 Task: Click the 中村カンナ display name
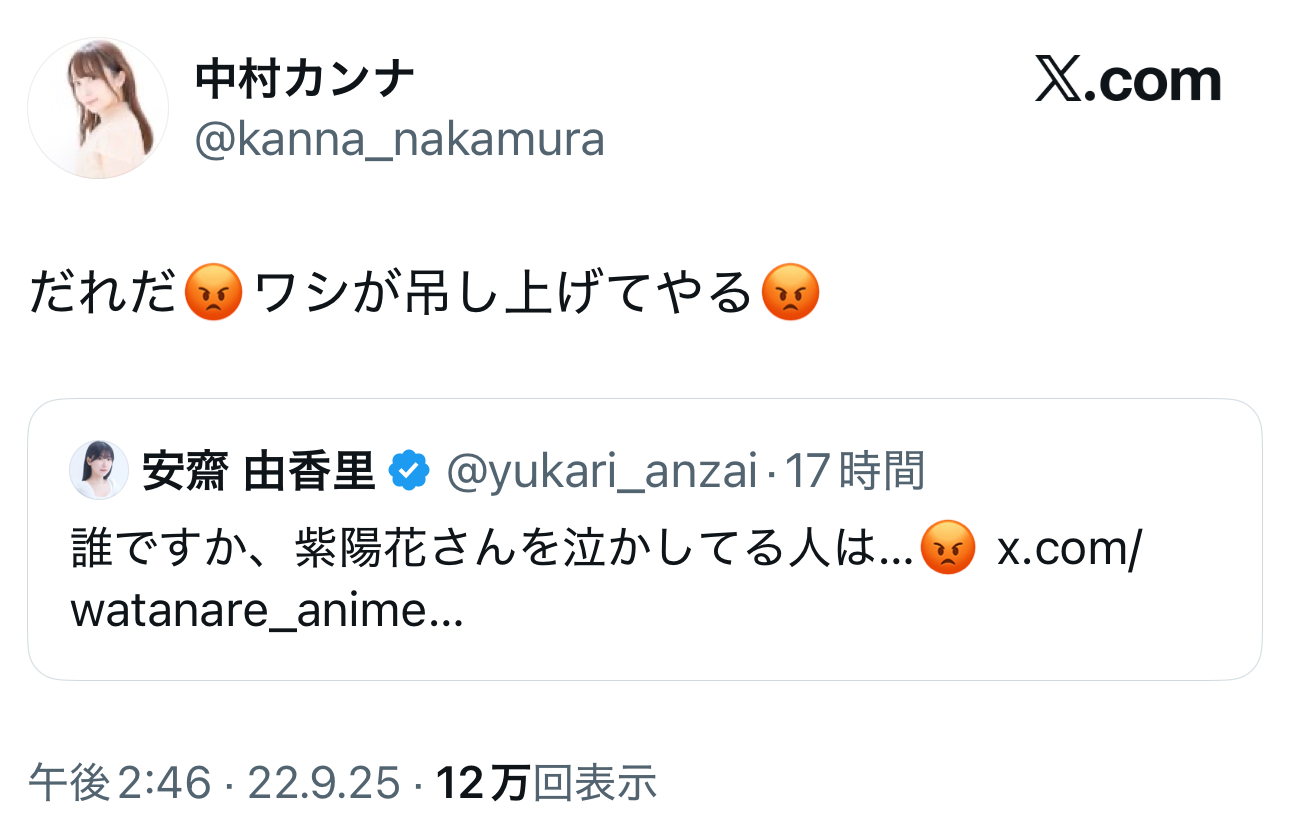point(305,79)
